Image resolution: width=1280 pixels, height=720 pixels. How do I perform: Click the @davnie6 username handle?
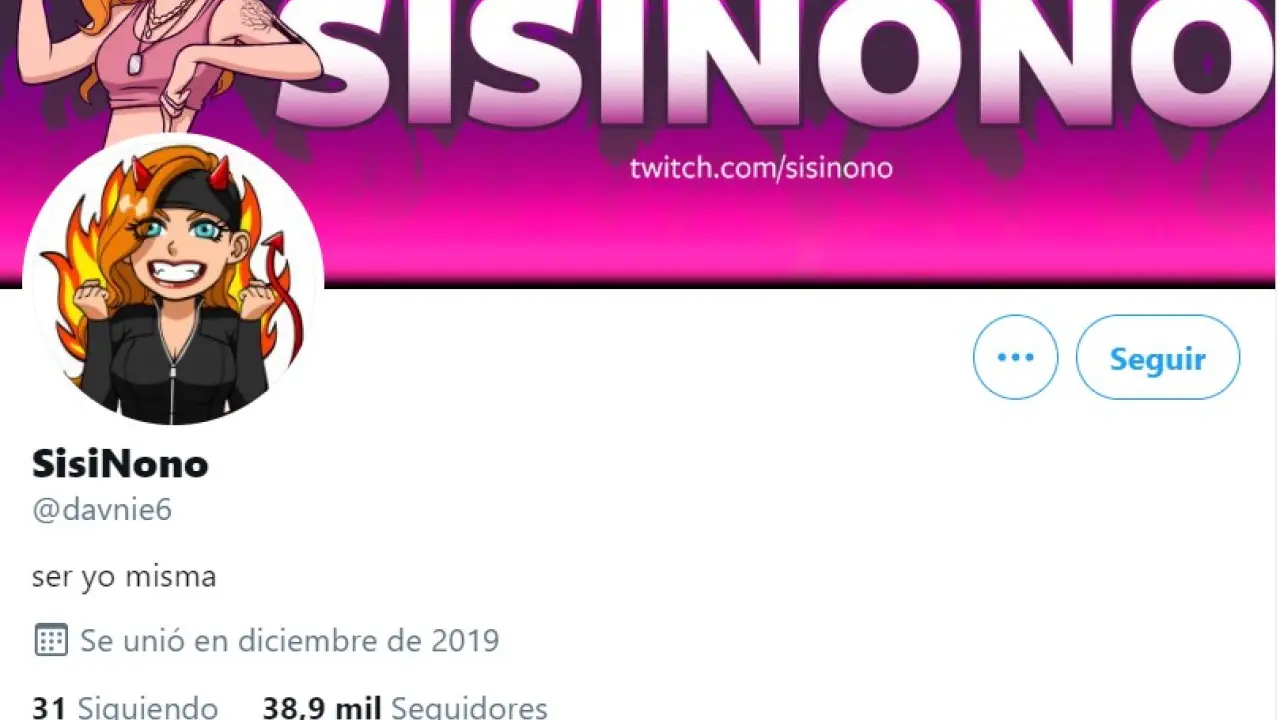[x=102, y=510]
